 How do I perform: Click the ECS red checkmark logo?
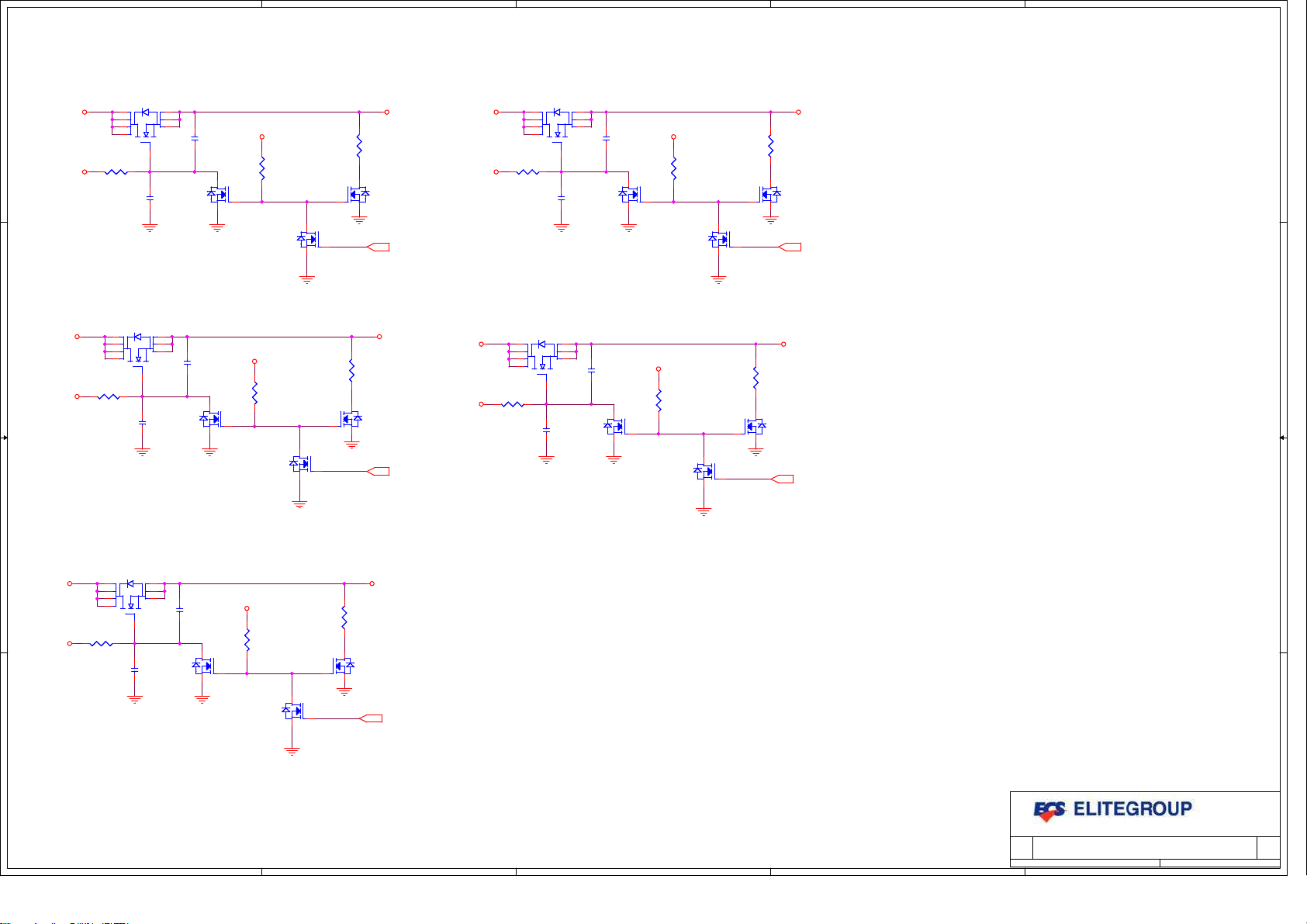(x=1049, y=811)
